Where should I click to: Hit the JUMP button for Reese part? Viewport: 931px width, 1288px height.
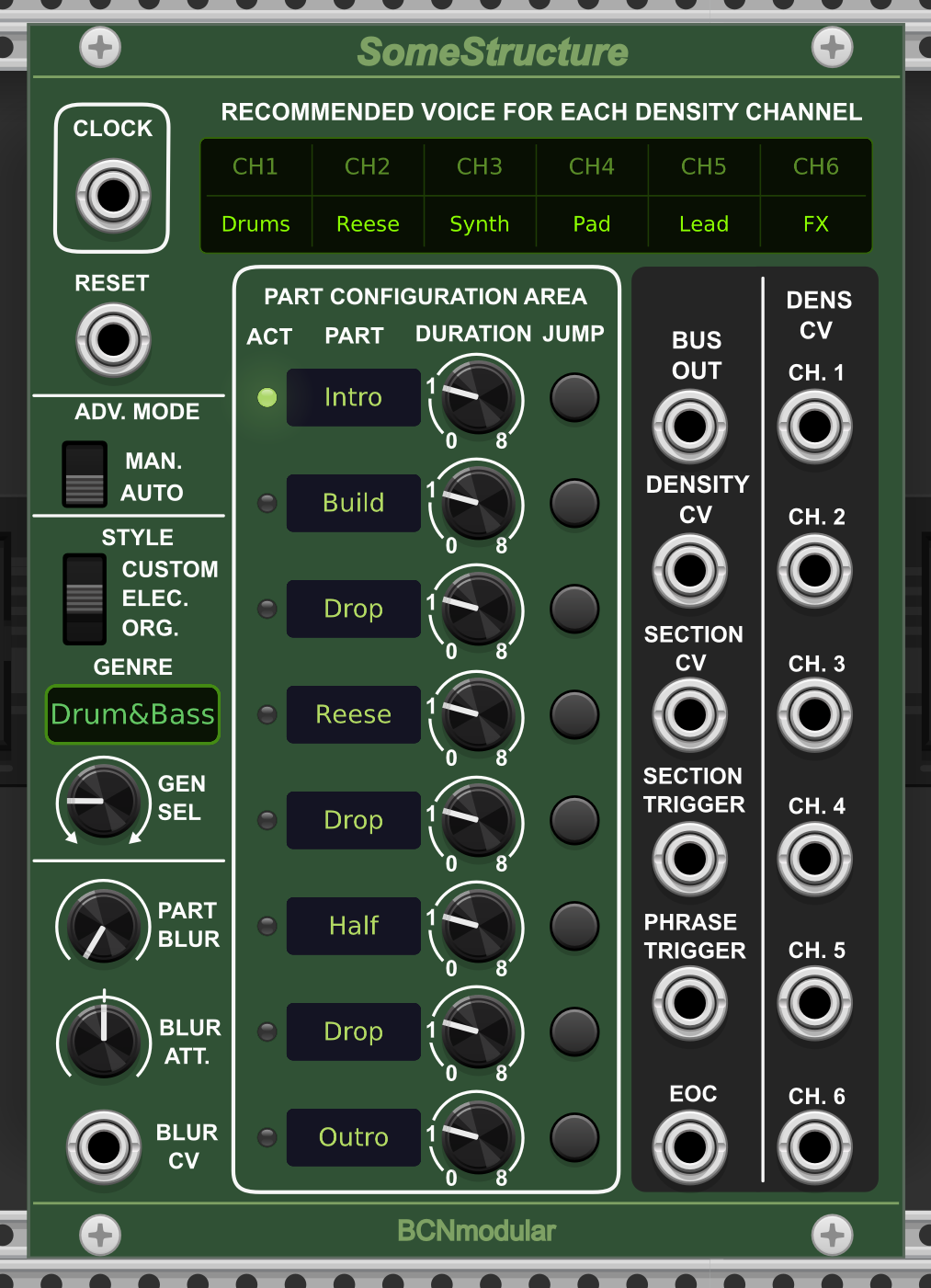(574, 714)
